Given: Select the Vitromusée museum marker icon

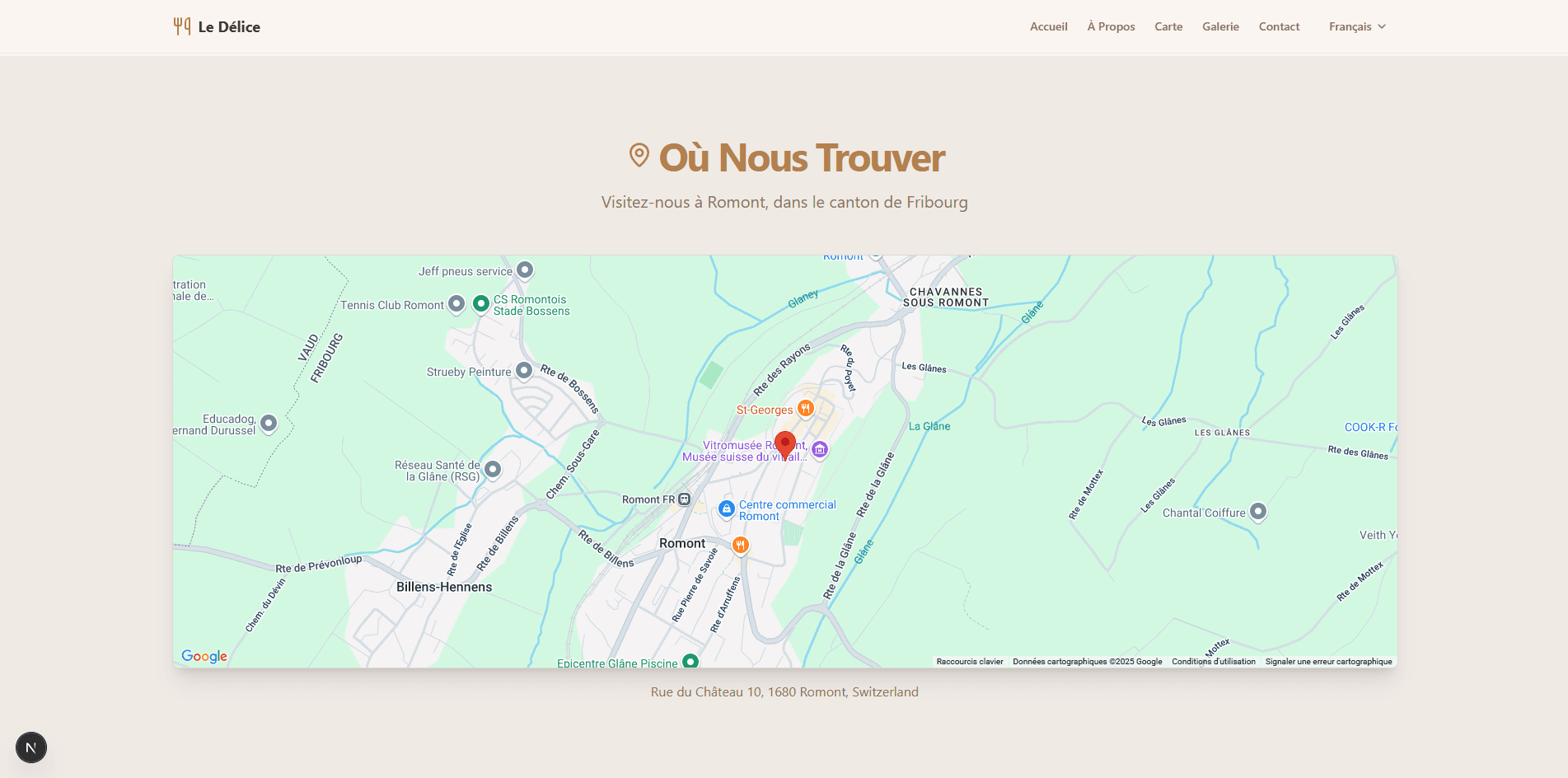Looking at the screenshot, I should [x=820, y=449].
